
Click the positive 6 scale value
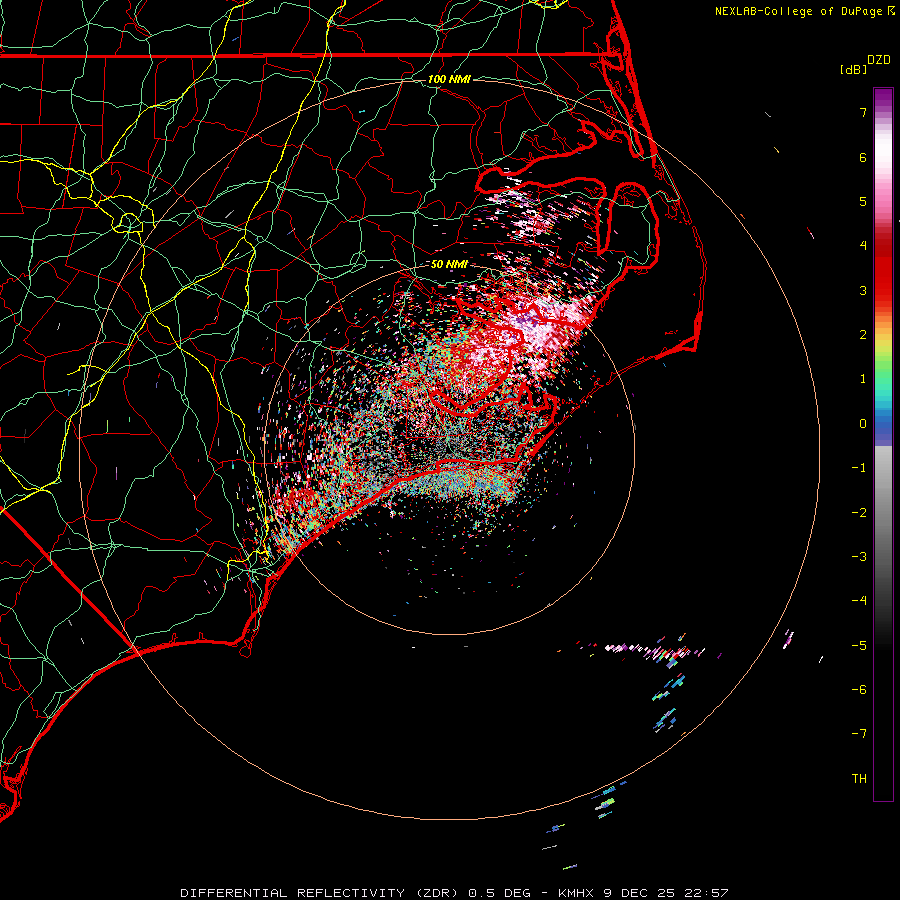point(863,157)
